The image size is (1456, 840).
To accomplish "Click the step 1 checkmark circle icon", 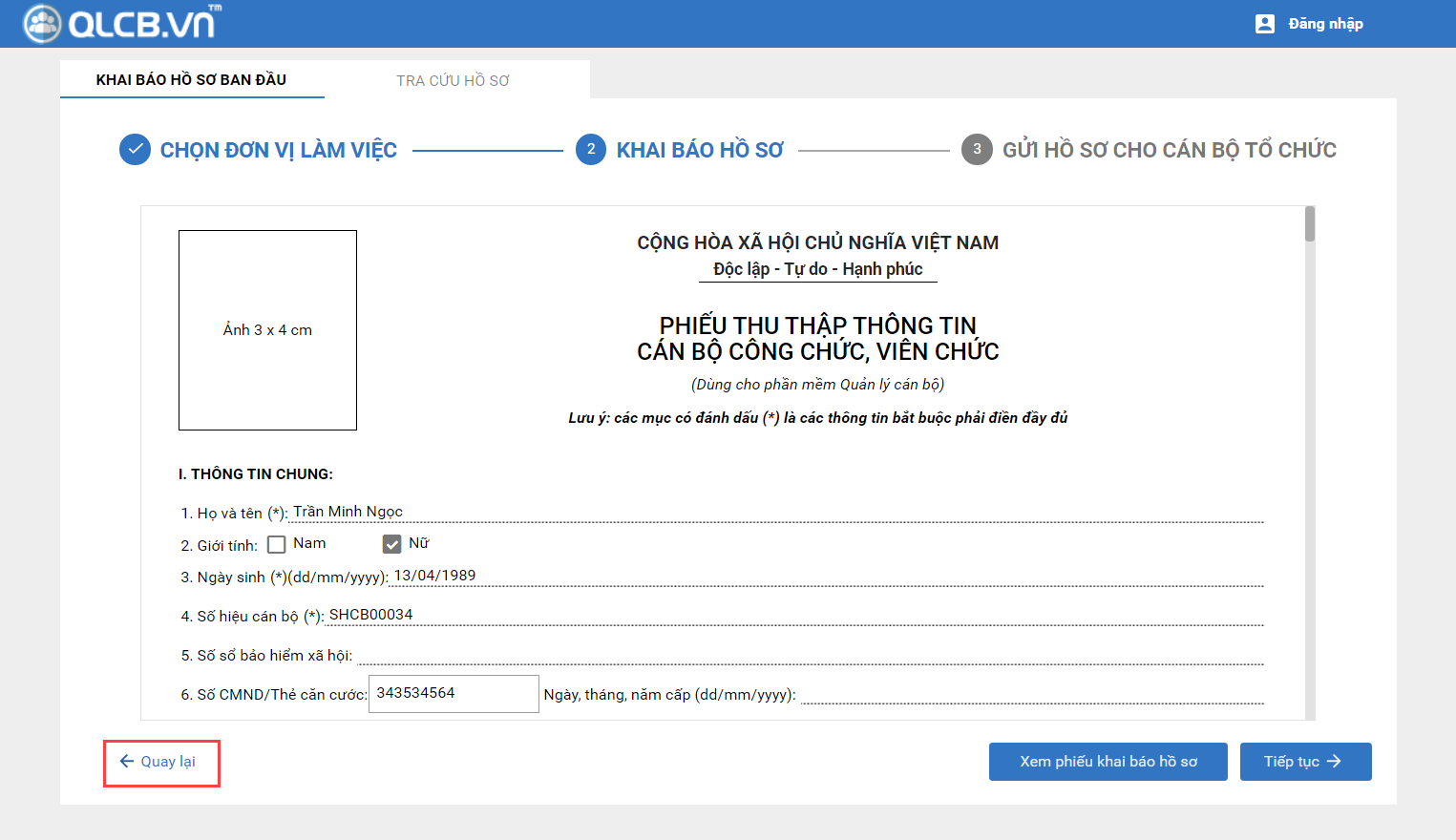I will (x=135, y=150).
